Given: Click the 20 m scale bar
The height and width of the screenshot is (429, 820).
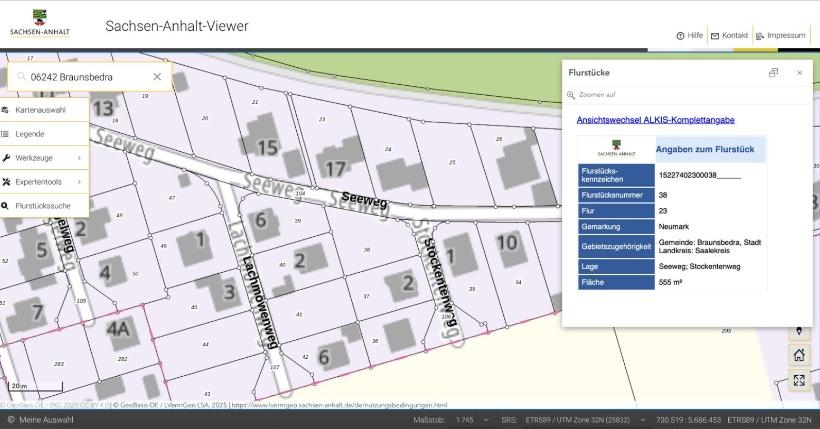Looking at the screenshot, I should [x=35, y=386].
